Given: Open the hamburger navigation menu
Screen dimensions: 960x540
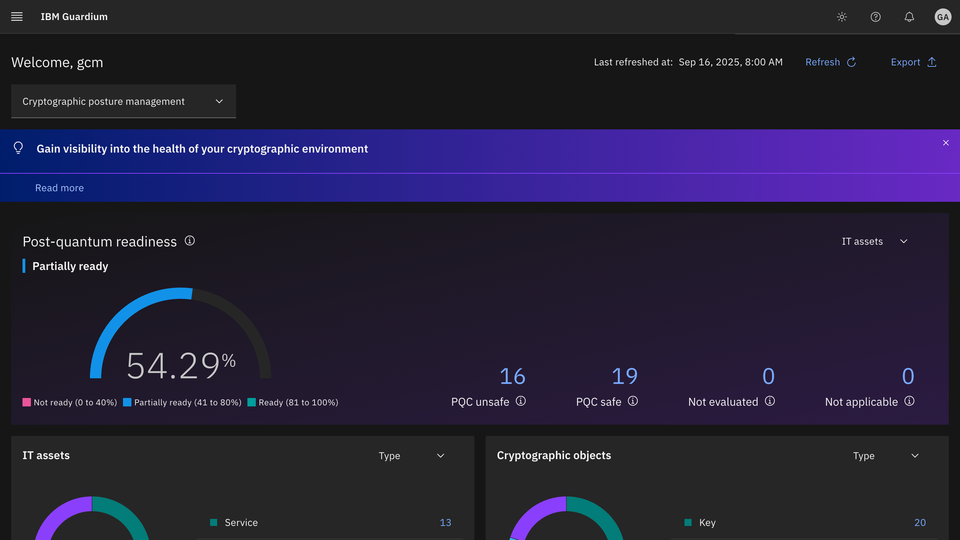Looking at the screenshot, I should pyautogui.click(x=17, y=17).
